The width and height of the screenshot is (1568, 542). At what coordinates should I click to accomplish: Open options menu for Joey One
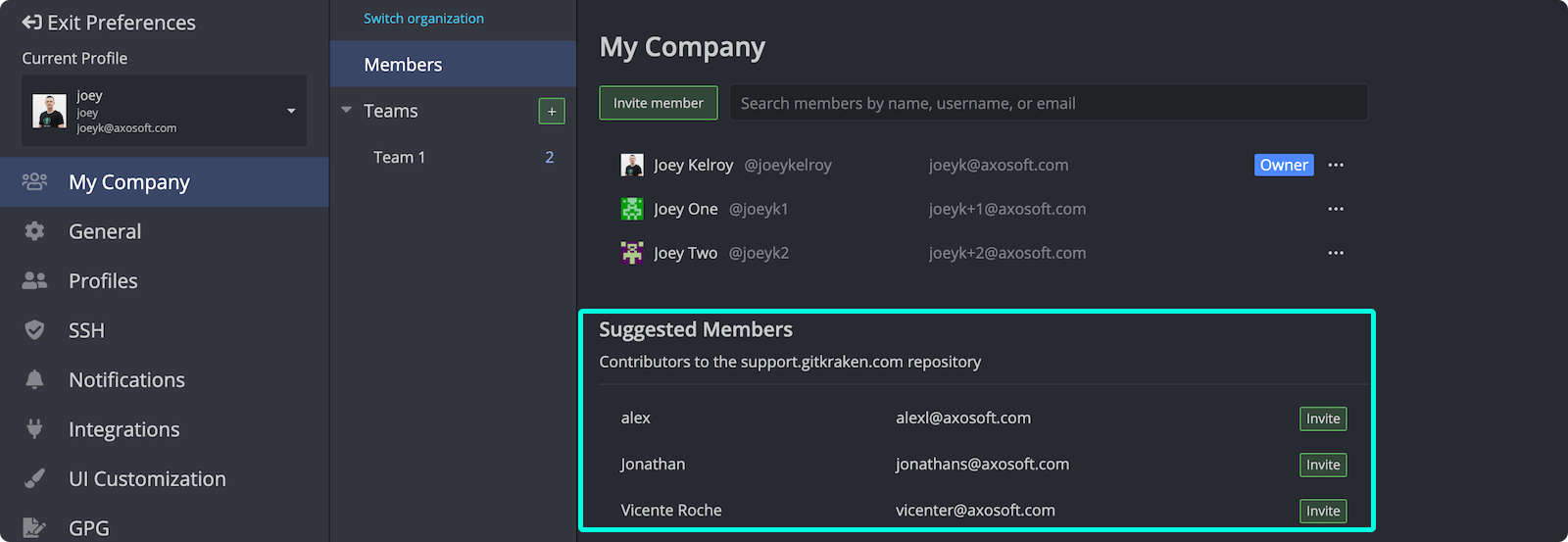coord(1335,209)
